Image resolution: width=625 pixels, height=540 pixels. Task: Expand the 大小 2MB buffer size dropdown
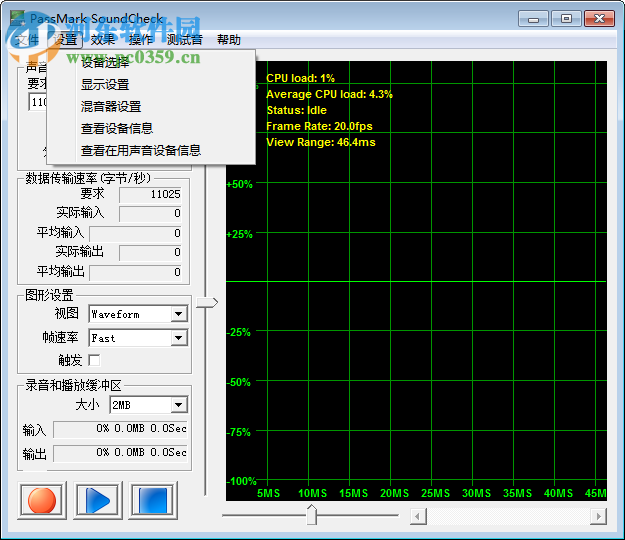coord(179,405)
